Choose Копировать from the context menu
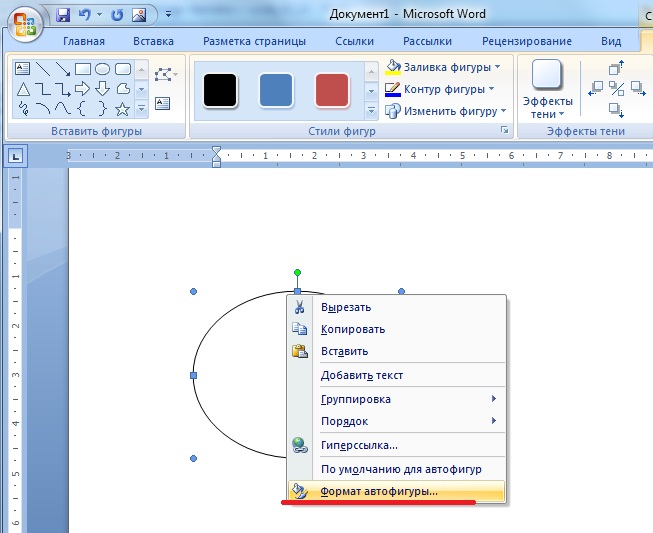 396,329
